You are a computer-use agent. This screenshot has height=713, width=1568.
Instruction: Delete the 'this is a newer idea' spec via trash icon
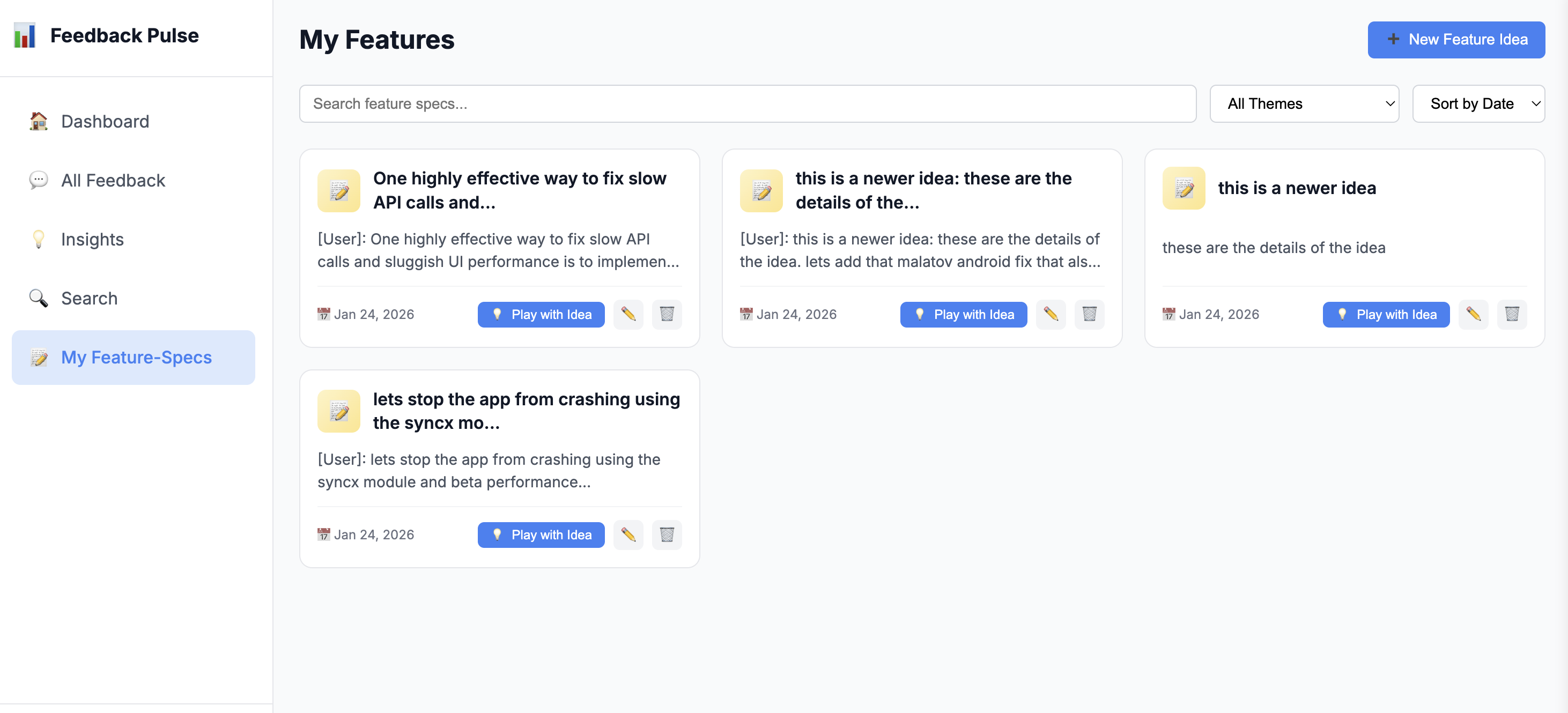1513,315
